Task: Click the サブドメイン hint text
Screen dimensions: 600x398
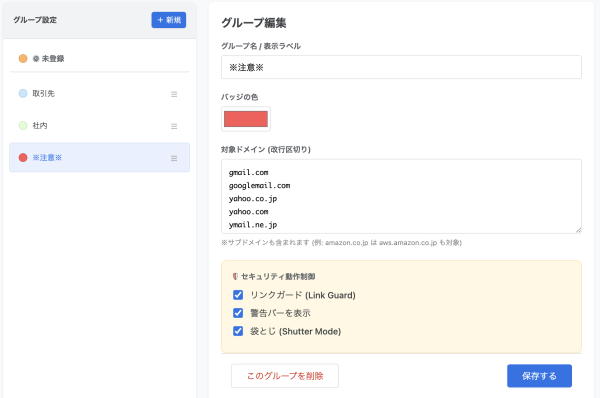Action: point(341,243)
